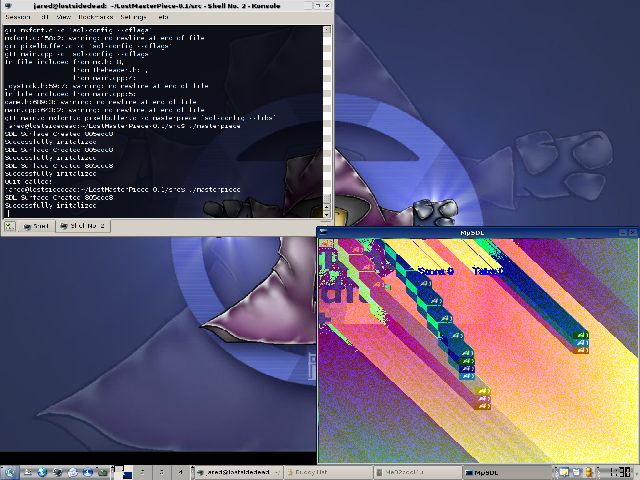Open the blue circular panel icon
This screenshot has width=640, height=480.
(88, 472)
